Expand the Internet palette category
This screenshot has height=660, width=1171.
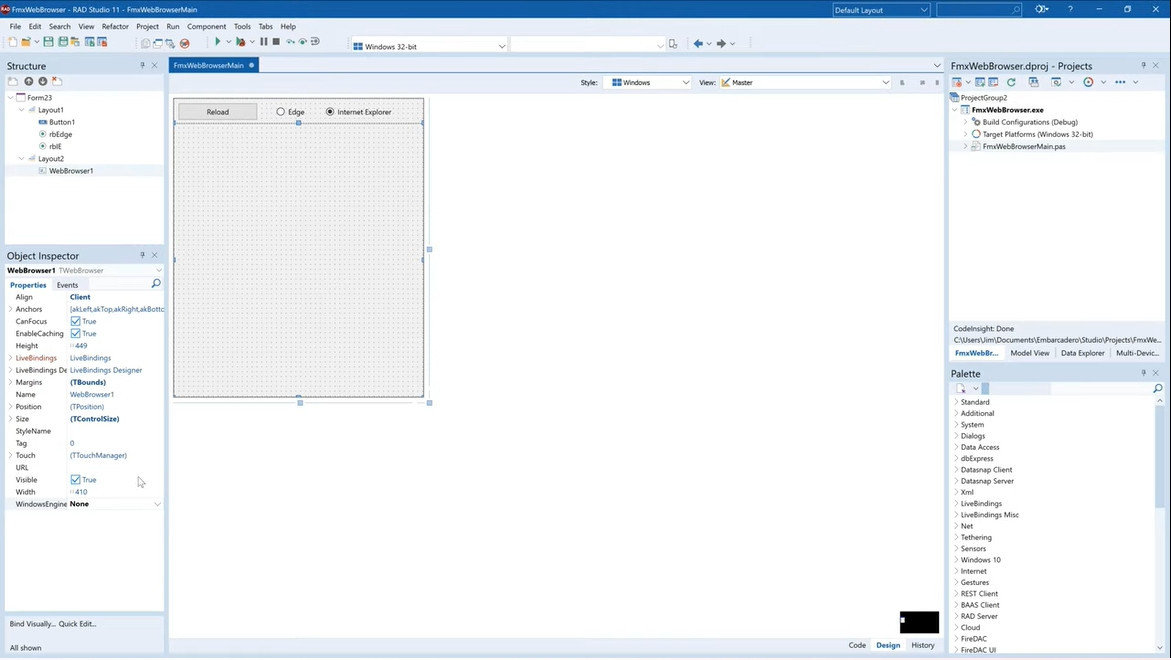coord(956,571)
